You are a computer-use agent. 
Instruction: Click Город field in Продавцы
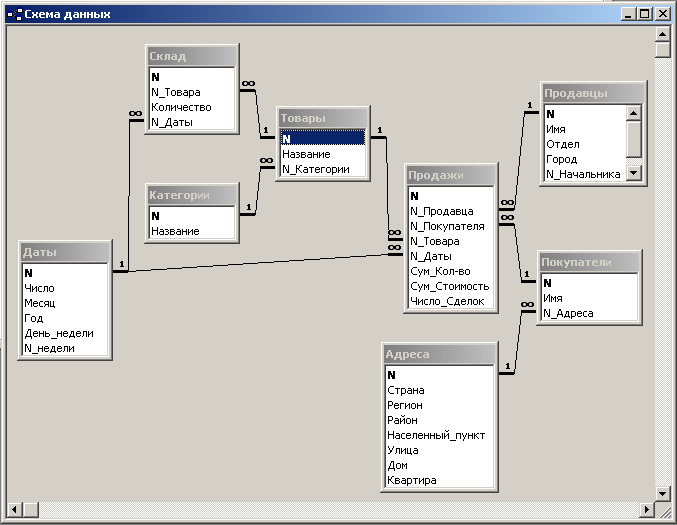tap(585, 159)
